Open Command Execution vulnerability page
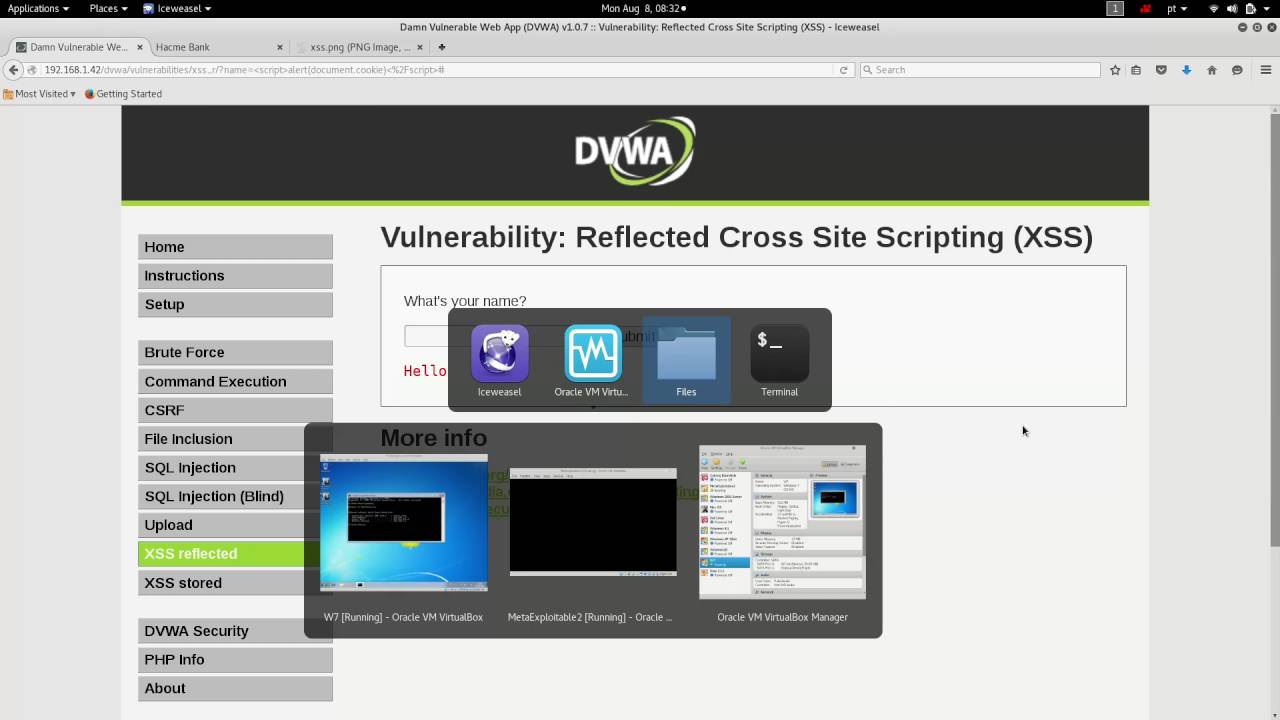Image resolution: width=1280 pixels, height=720 pixels. [235, 381]
